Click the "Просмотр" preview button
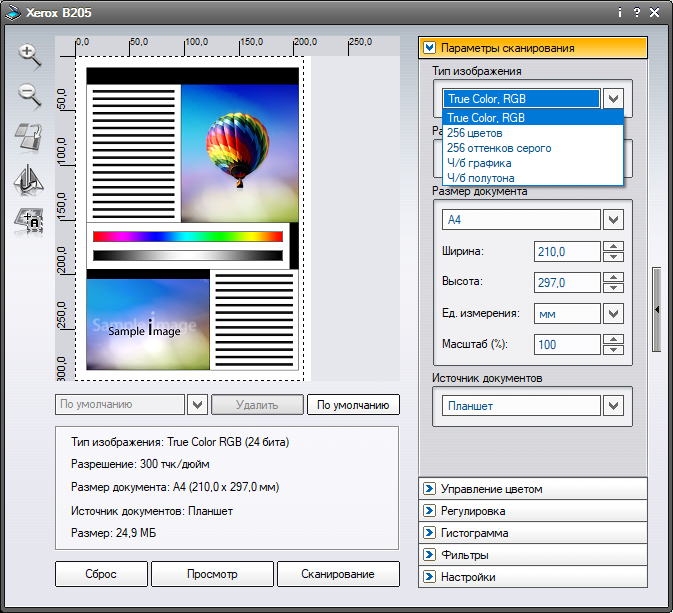 (212, 574)
